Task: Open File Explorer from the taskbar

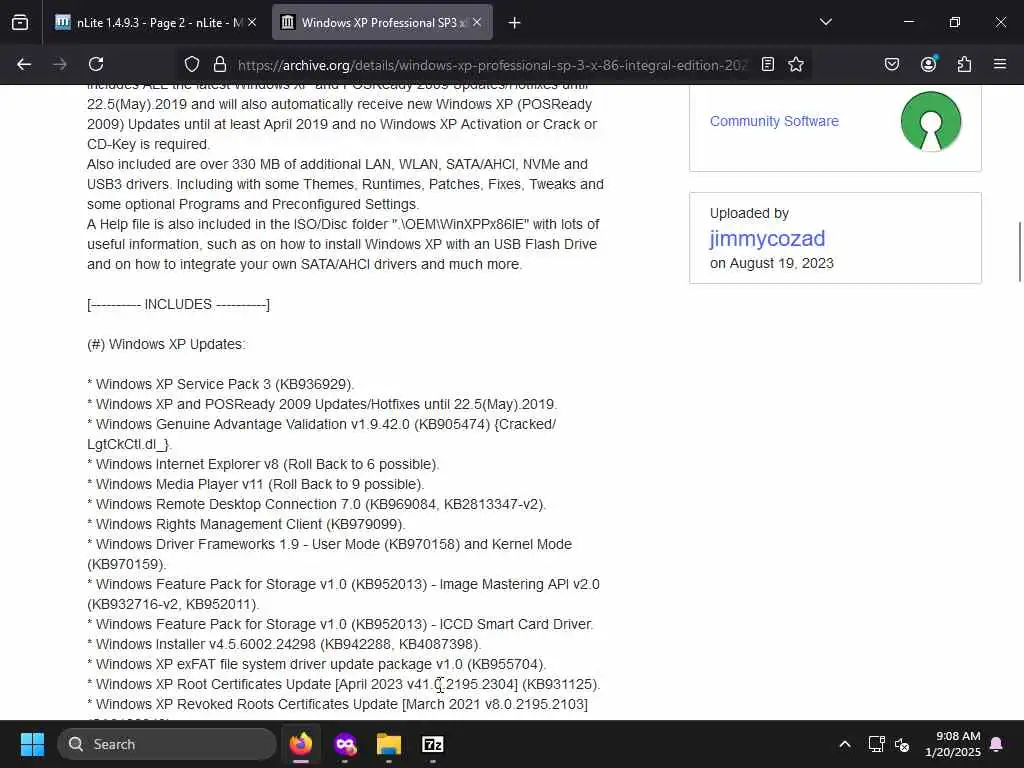Action: click(x=389, y=744)
